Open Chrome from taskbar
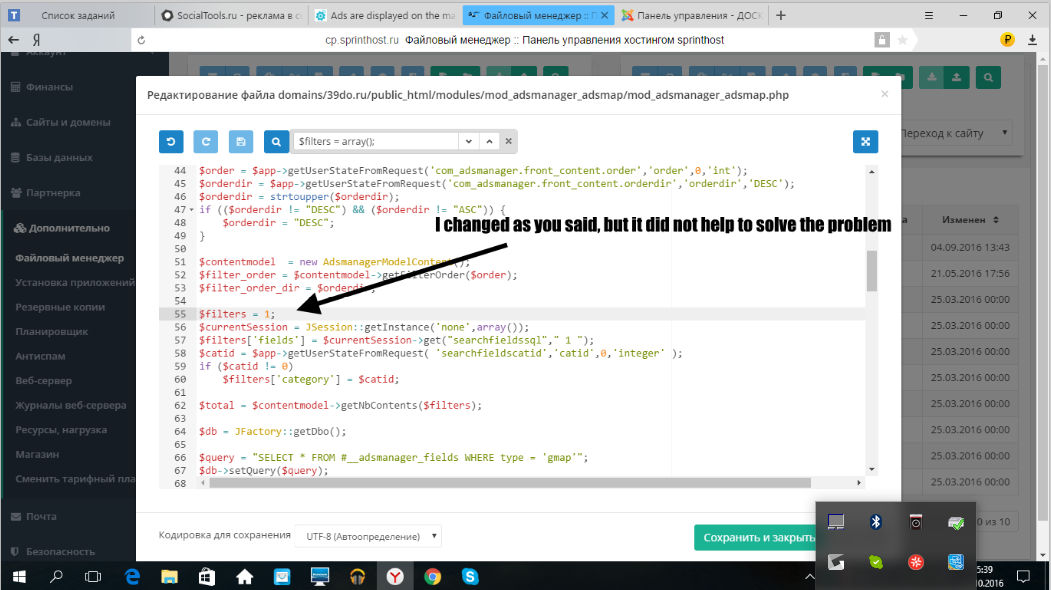 click(432, 577)
